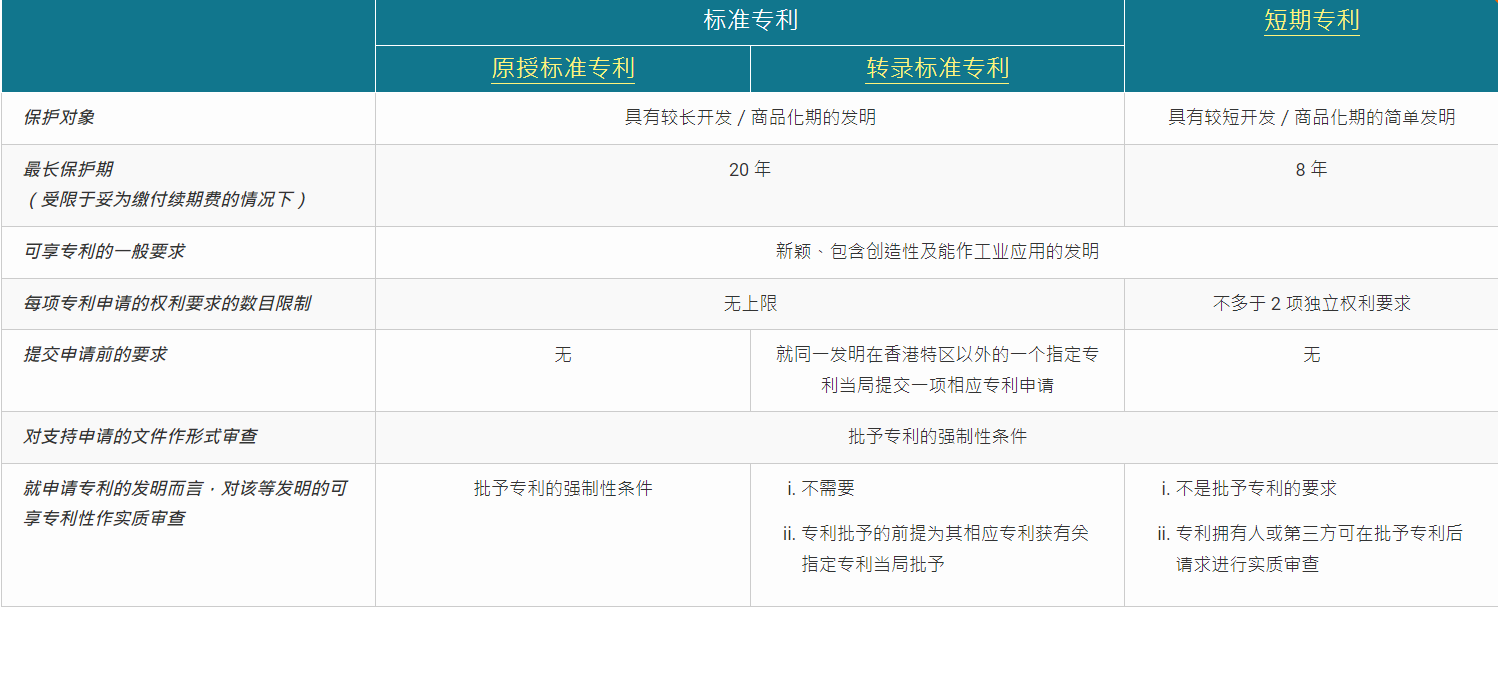This screenshot has height=675, width=1498.
Task: Click the 不是批予专利的要求 list item
Action: coord(1256,488)
